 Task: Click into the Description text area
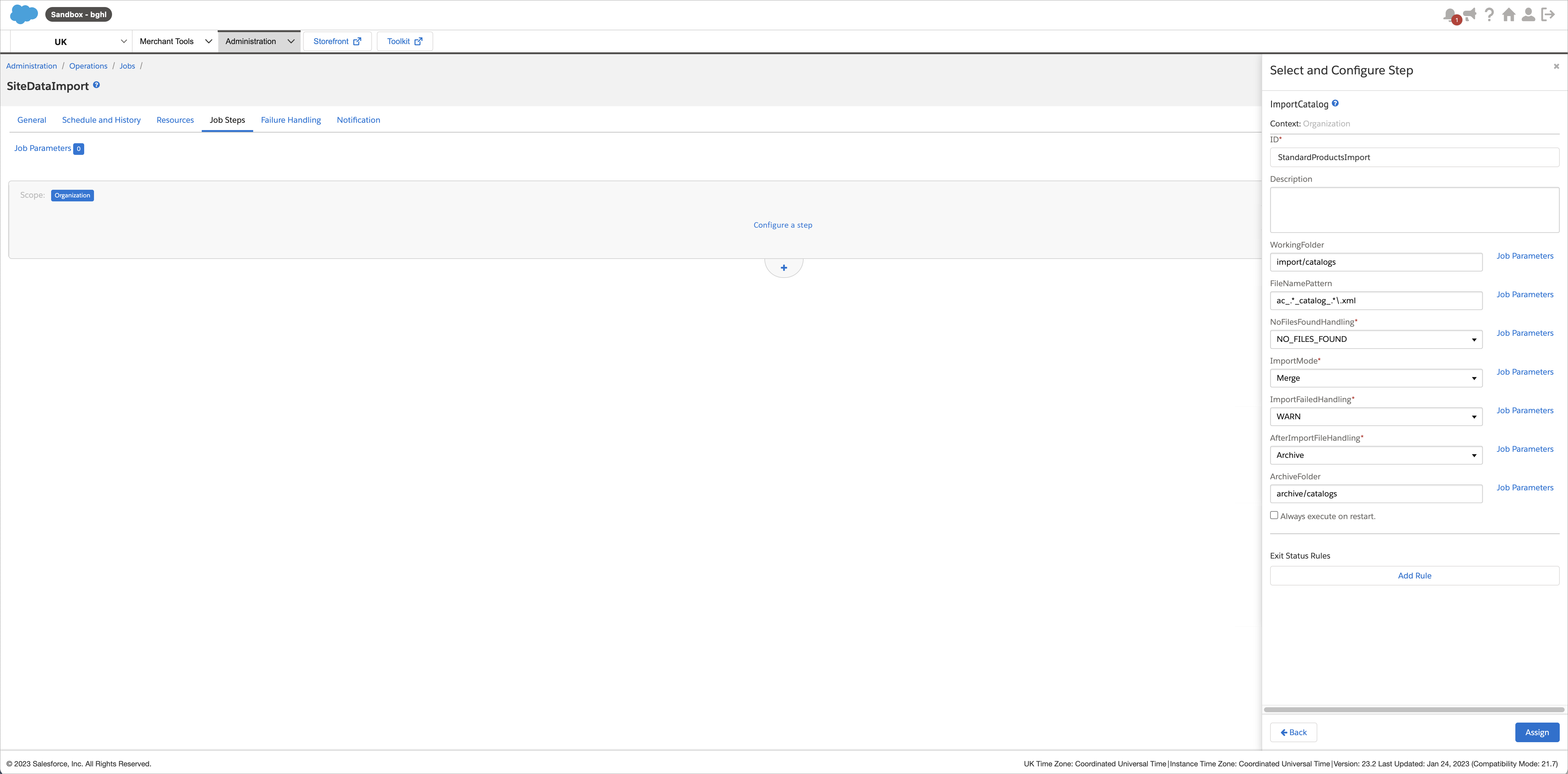(x=1415, y=210)
